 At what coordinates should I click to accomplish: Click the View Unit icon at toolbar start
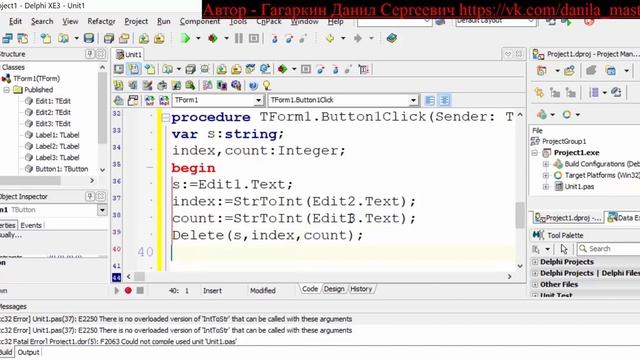coord(7,39)
